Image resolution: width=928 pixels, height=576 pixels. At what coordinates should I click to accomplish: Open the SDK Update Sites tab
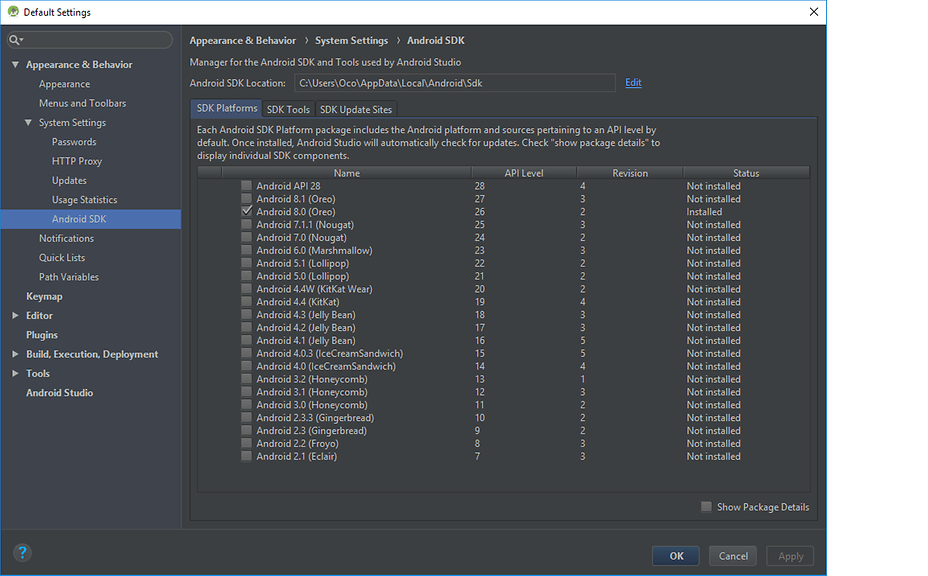(356, 110)
